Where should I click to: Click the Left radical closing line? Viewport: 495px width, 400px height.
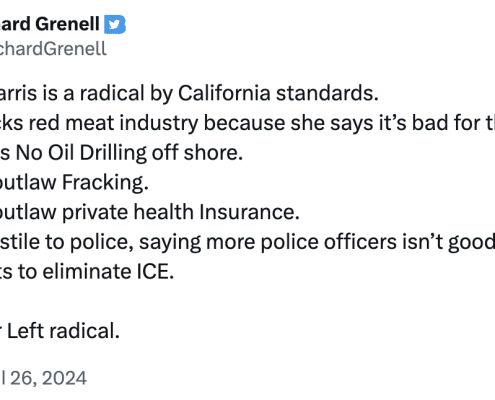60,331
